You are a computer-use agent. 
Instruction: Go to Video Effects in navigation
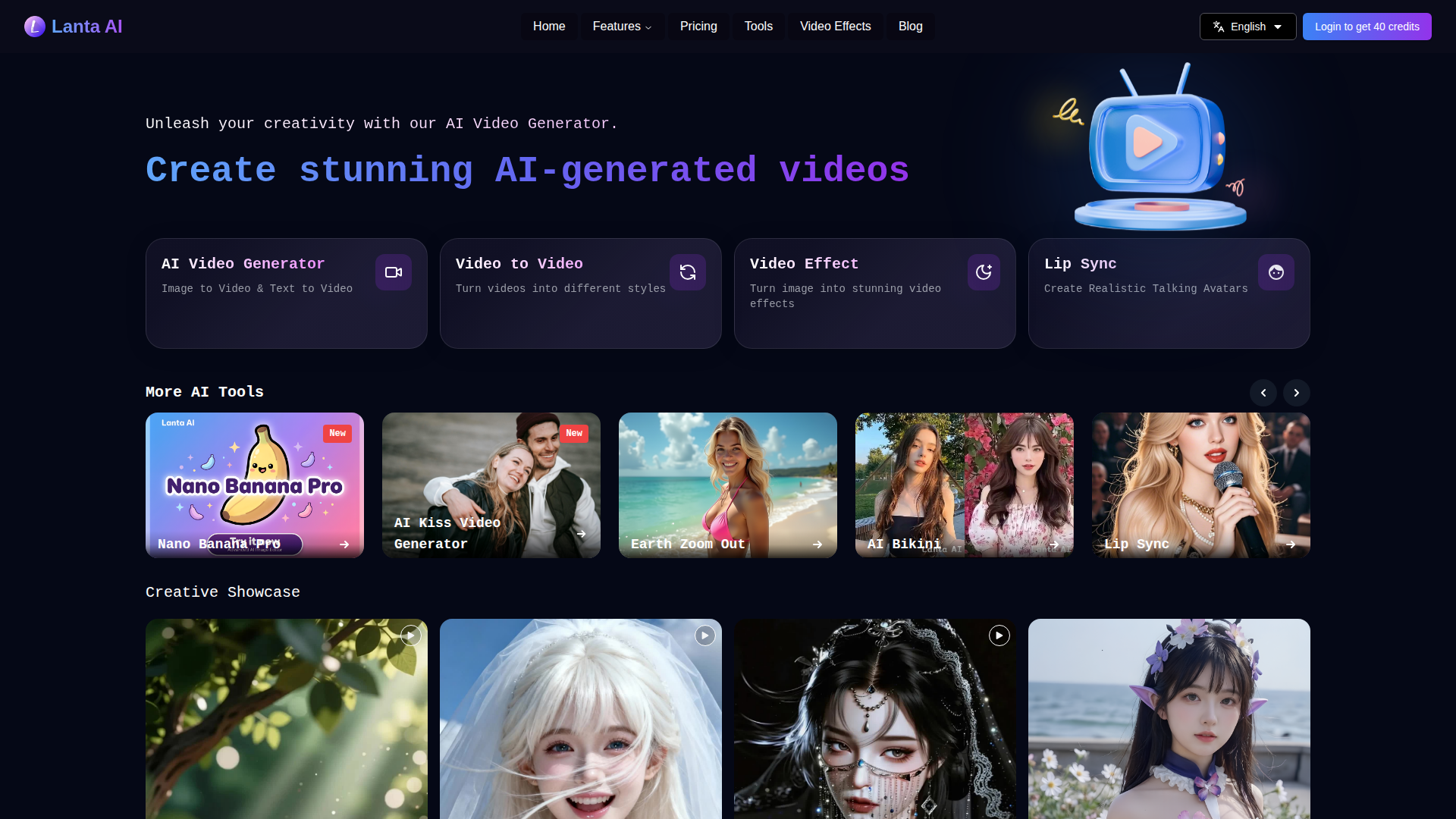coord(835,27)
